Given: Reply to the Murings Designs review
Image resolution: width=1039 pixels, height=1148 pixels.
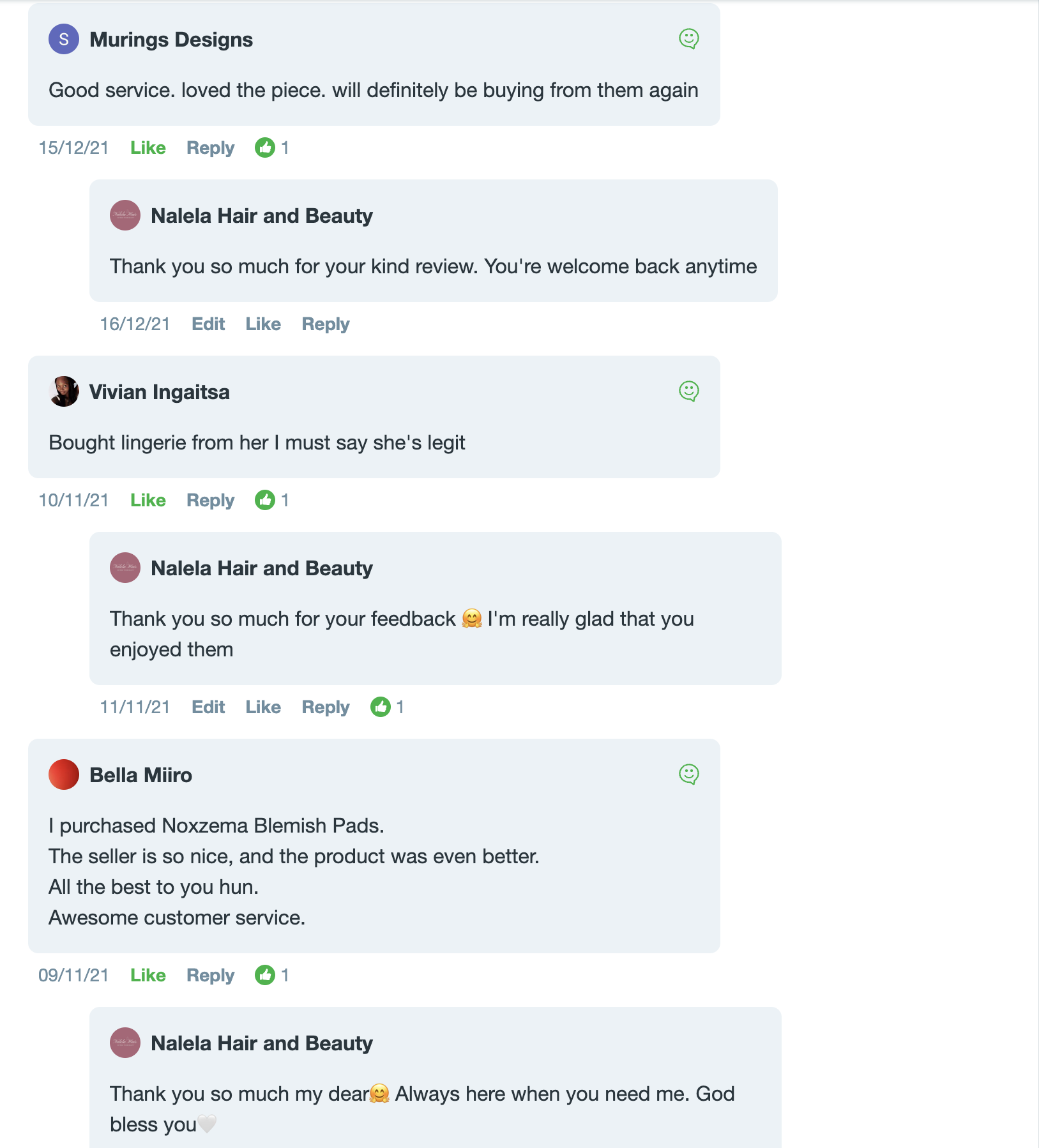Looking at the screenshot, I should pos(211,147).
